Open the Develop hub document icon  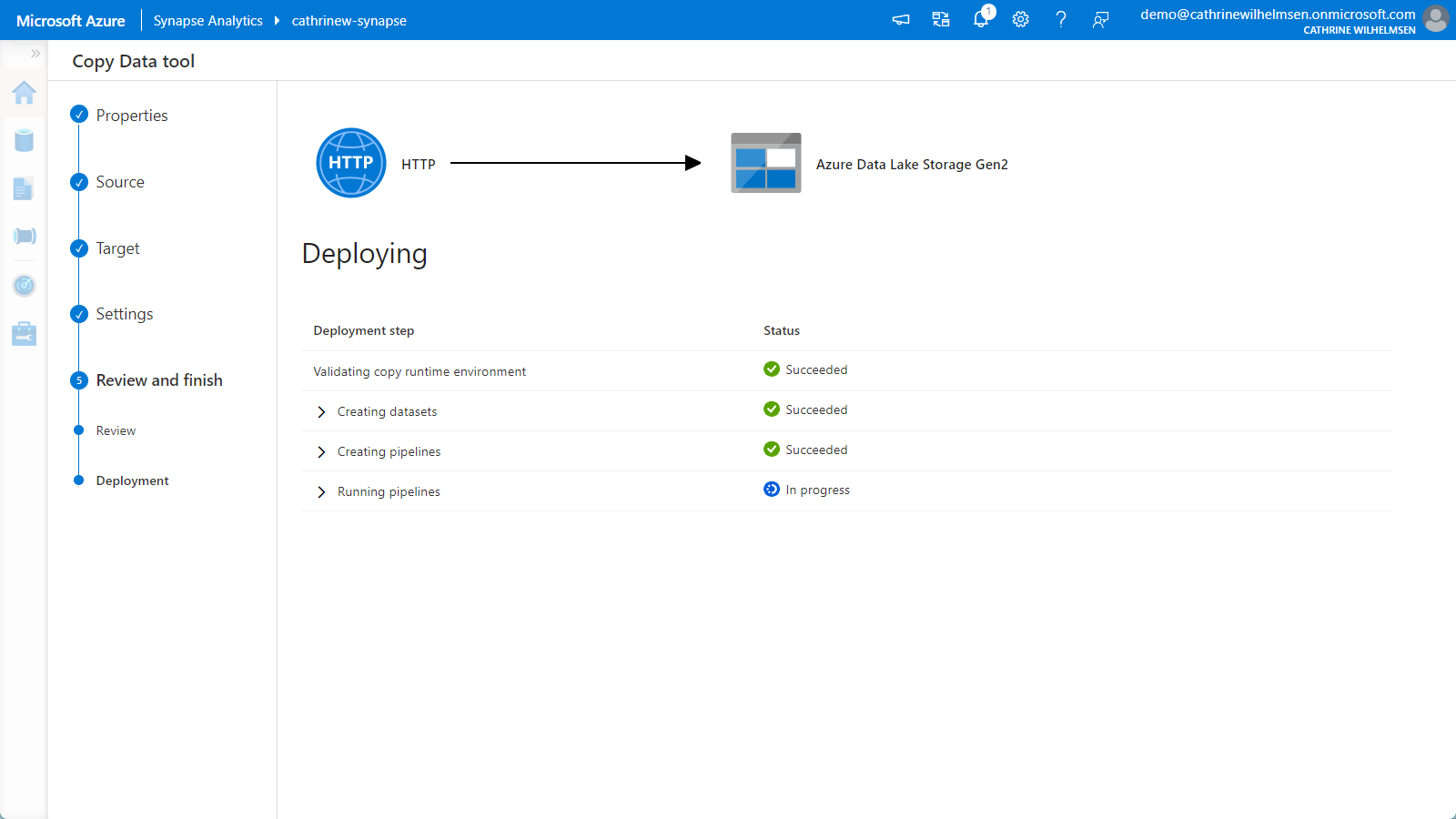pyautogui.click(x=24, y=188)
